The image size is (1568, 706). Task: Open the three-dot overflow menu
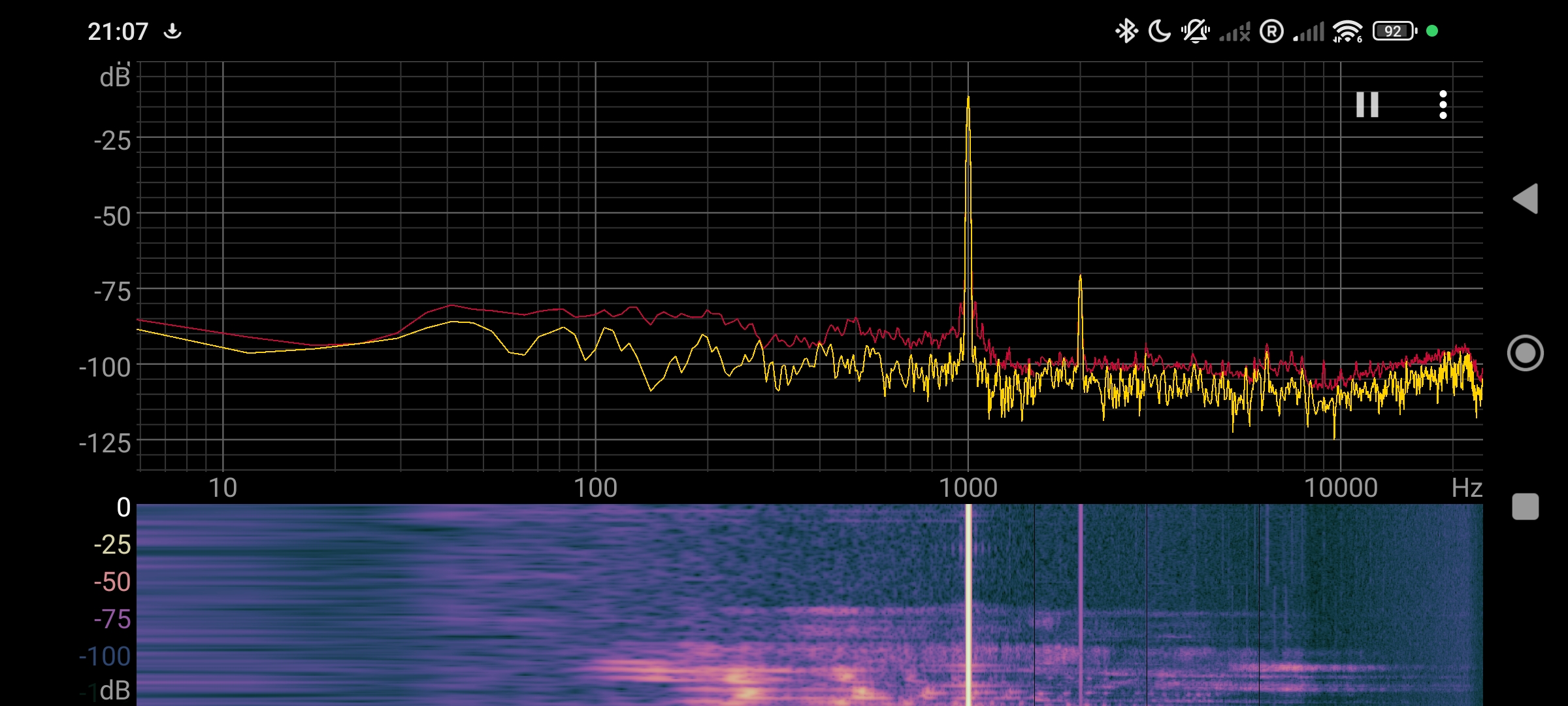1443,105
